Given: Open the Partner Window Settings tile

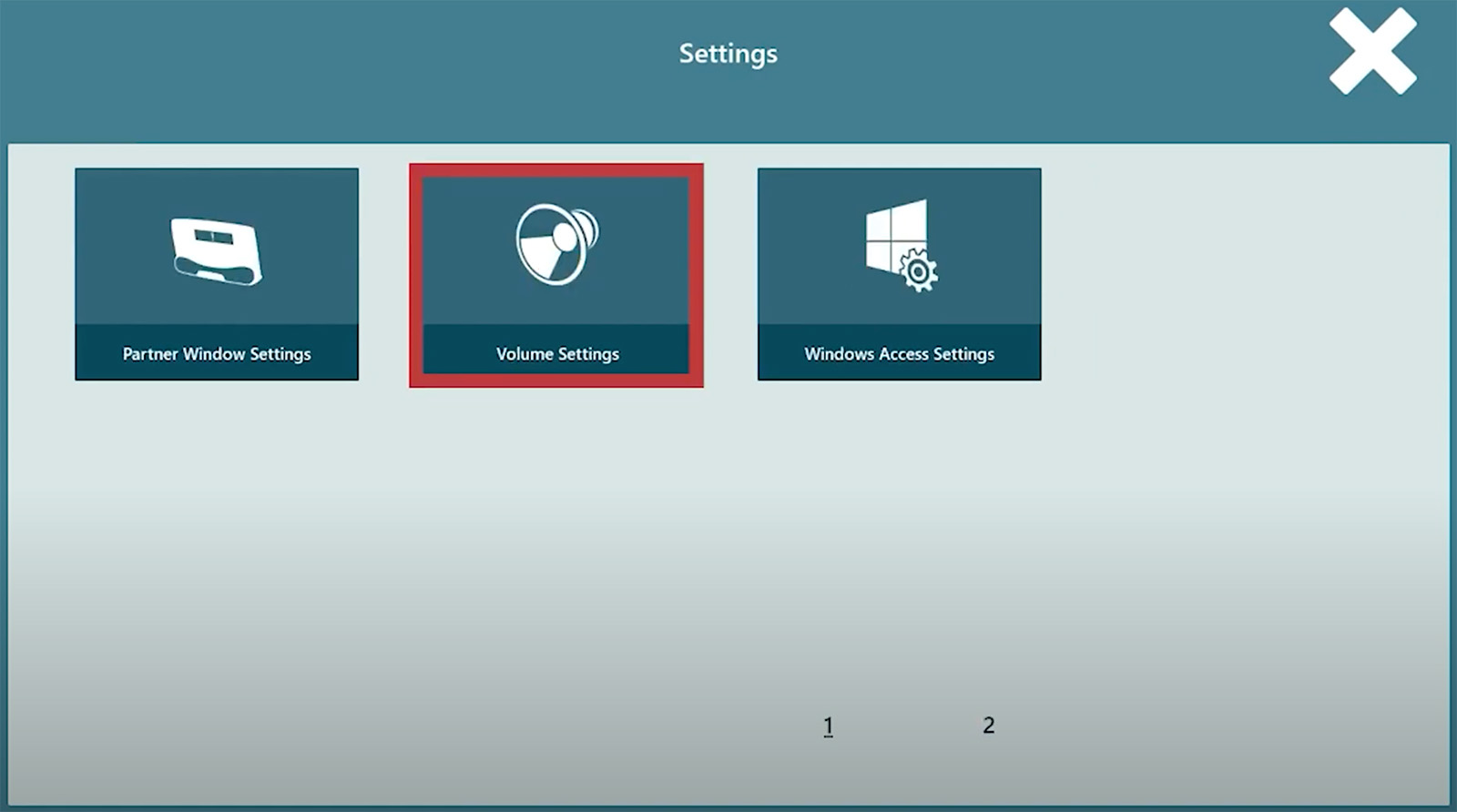Looking at the screenshot, I should (217, 274).
